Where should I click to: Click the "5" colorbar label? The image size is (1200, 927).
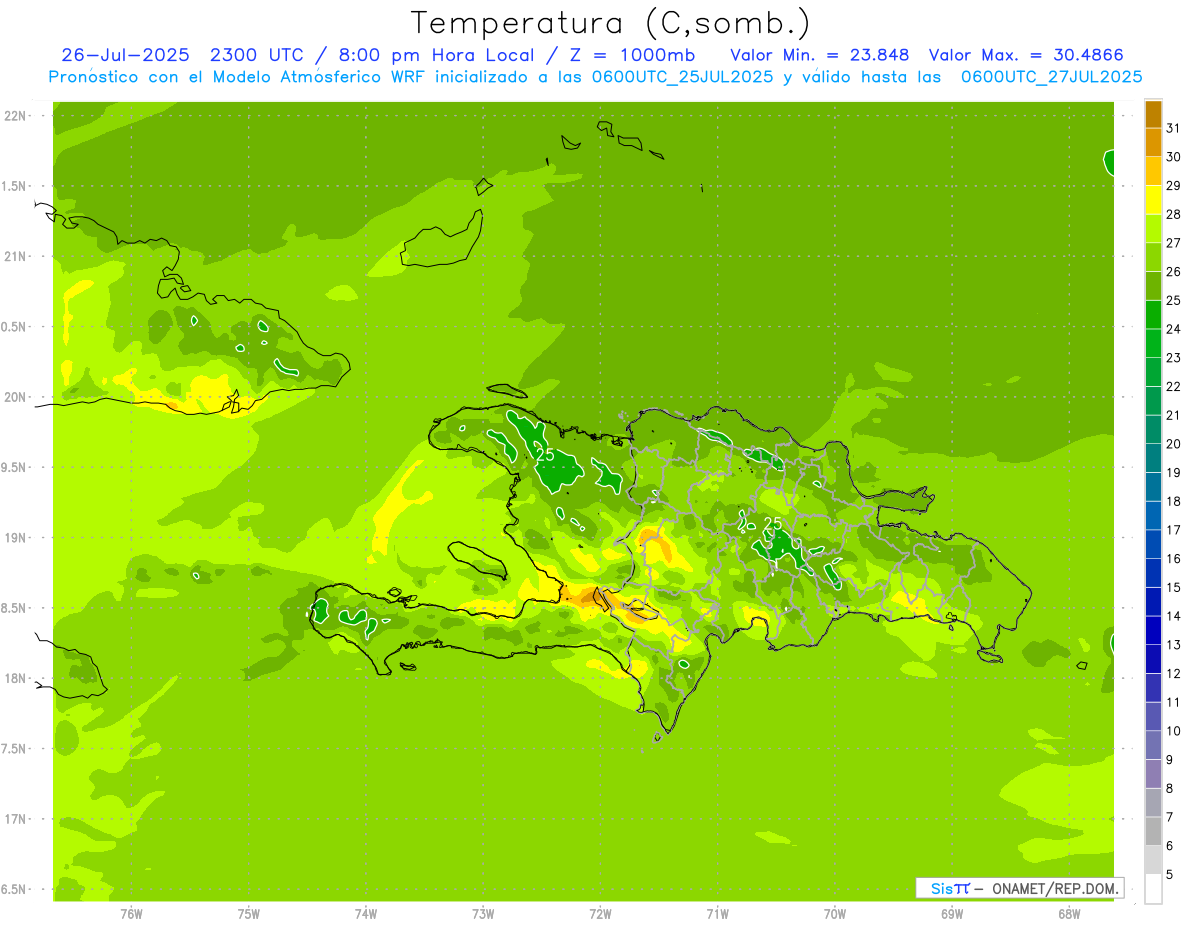click(1170, 875)
